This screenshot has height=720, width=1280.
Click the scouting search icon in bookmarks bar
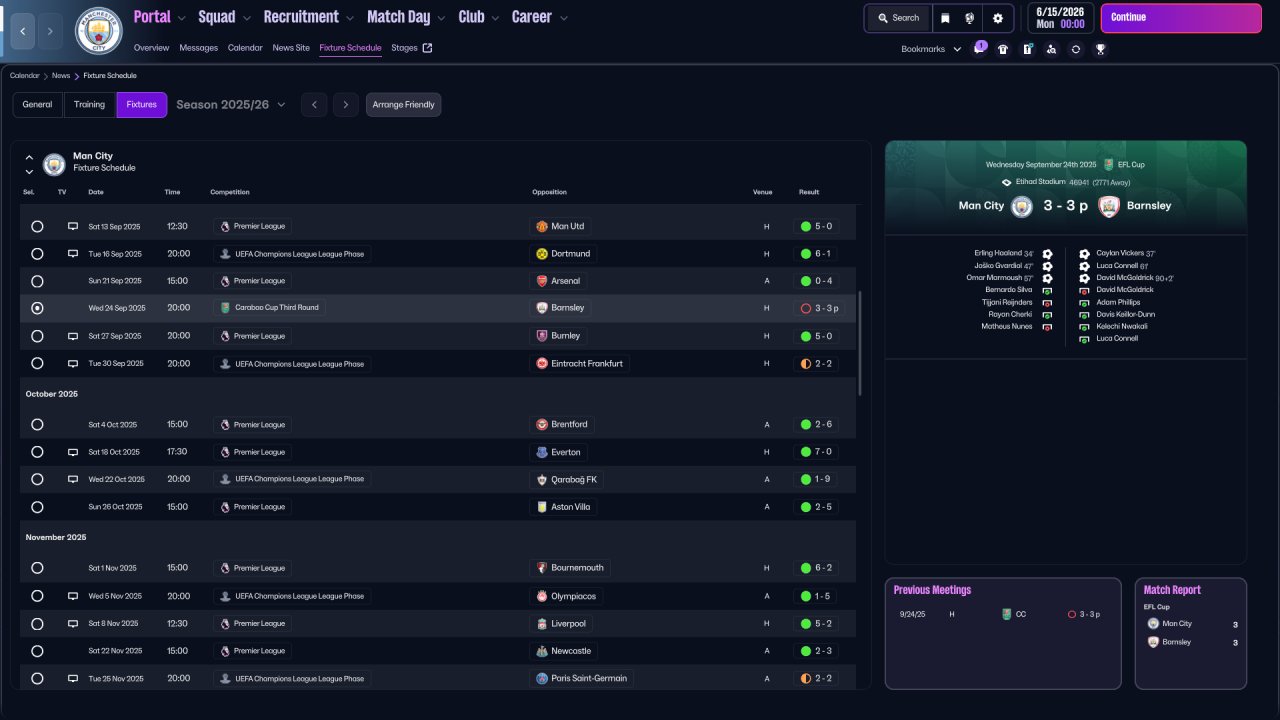(x=1051, y=49)
